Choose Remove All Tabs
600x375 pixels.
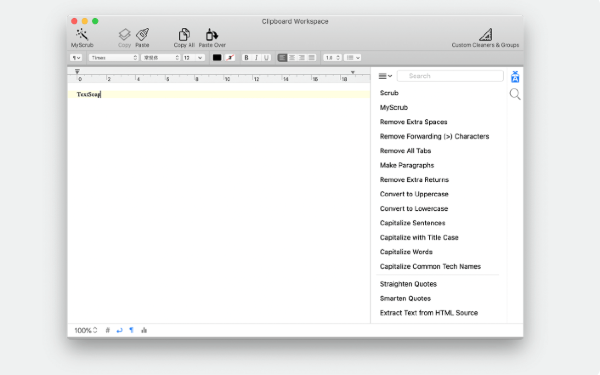[x=405, y=151]
